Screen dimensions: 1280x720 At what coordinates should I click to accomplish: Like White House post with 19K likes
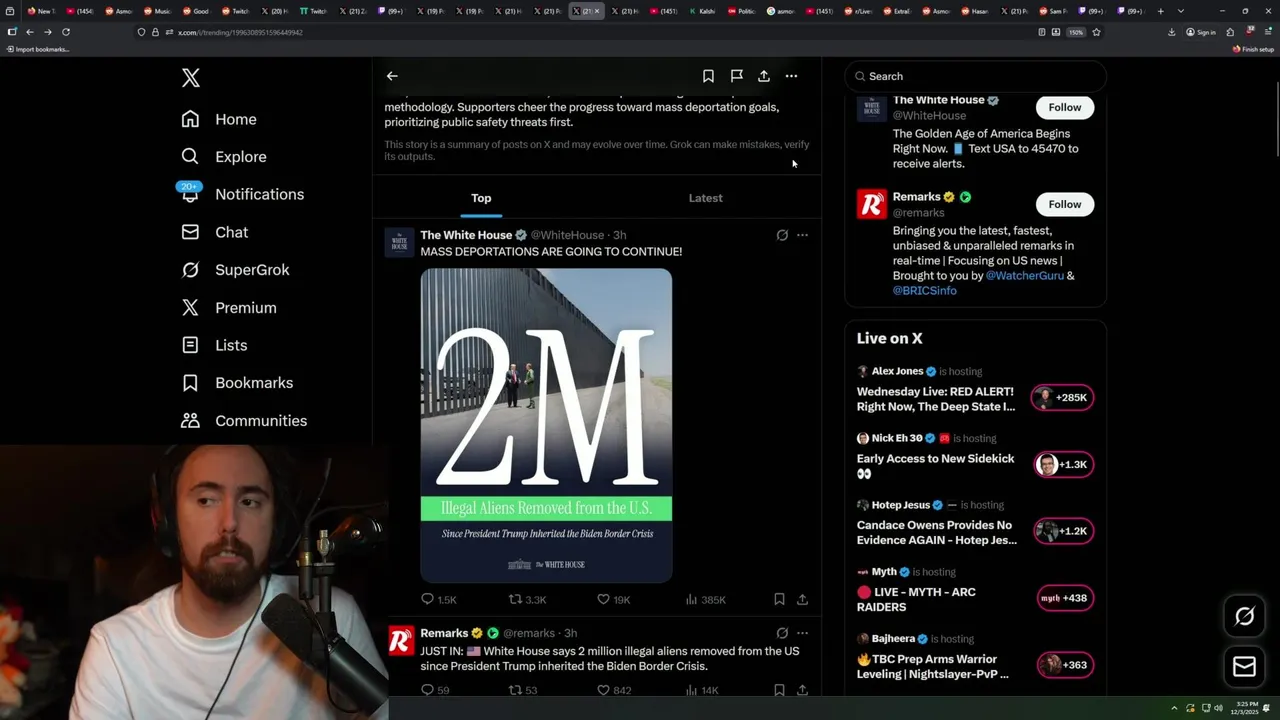(x=613, y=599)
